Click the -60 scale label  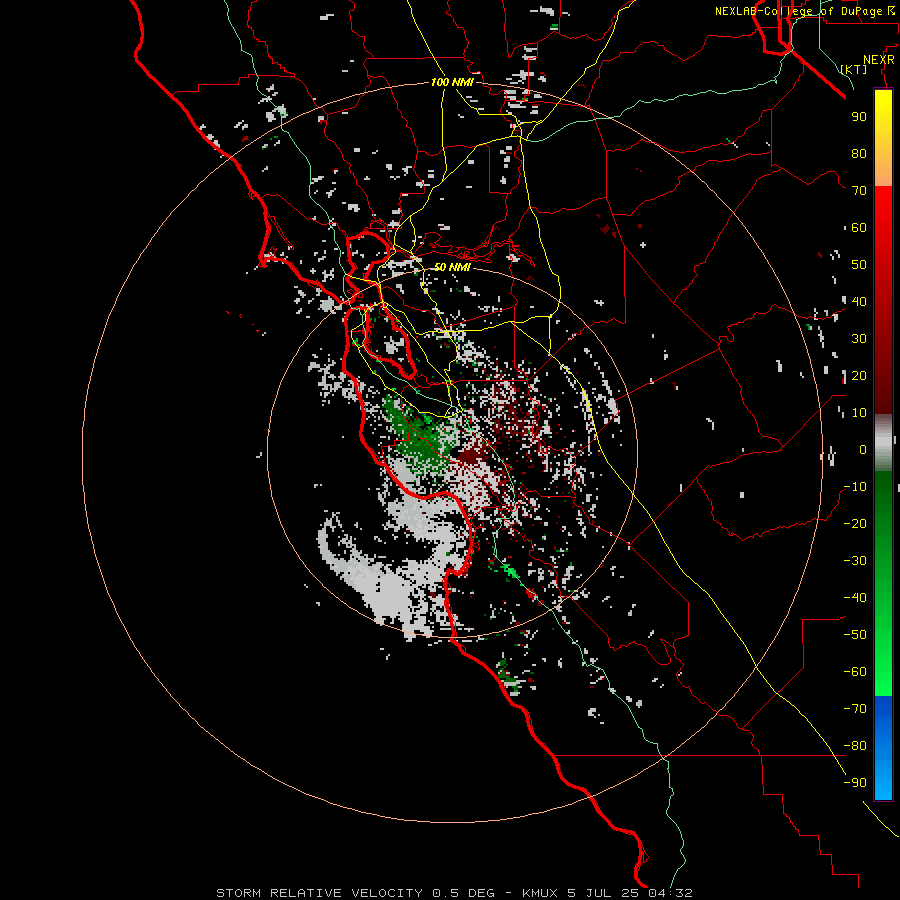(855, 672)
